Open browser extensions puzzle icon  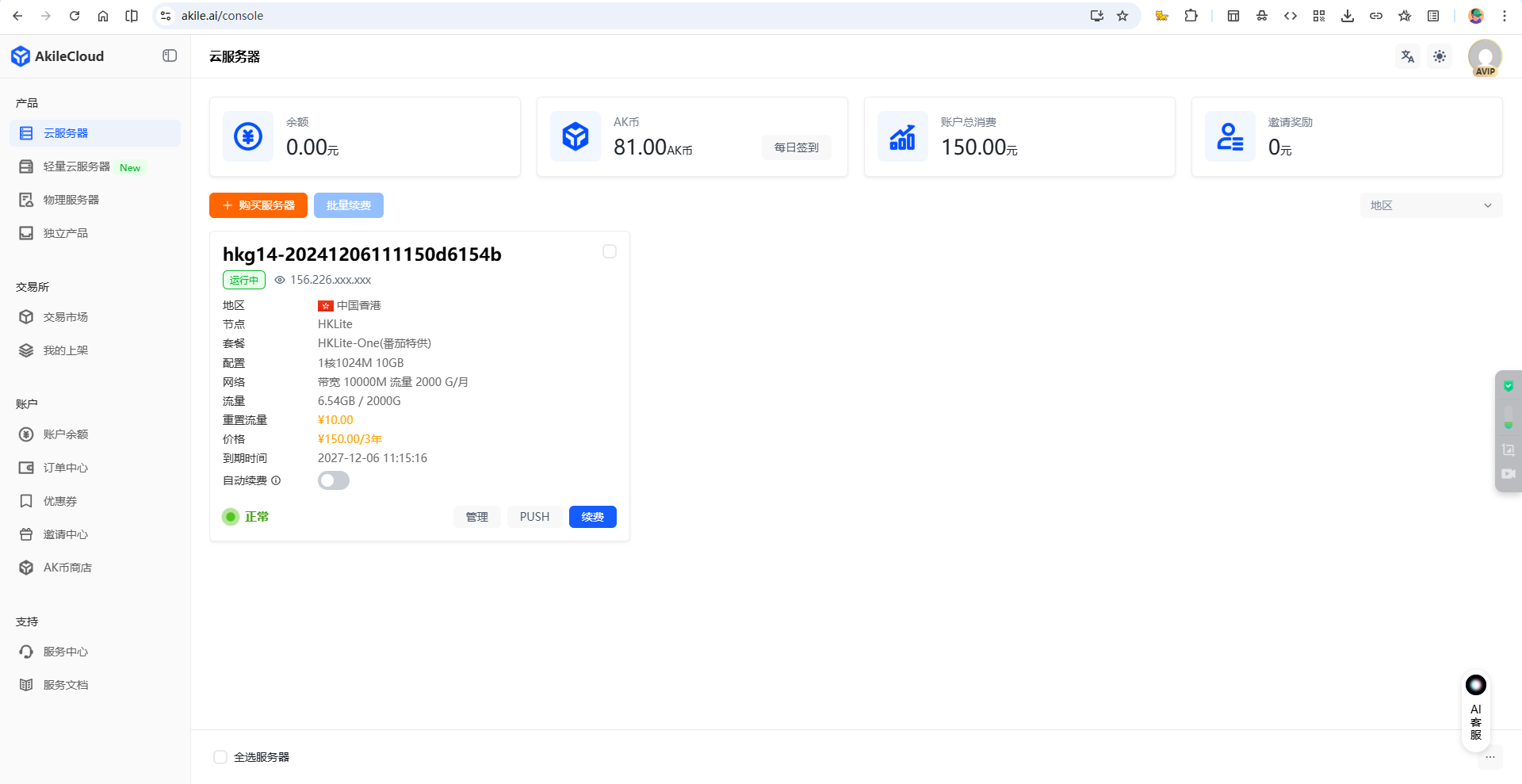1191,16
